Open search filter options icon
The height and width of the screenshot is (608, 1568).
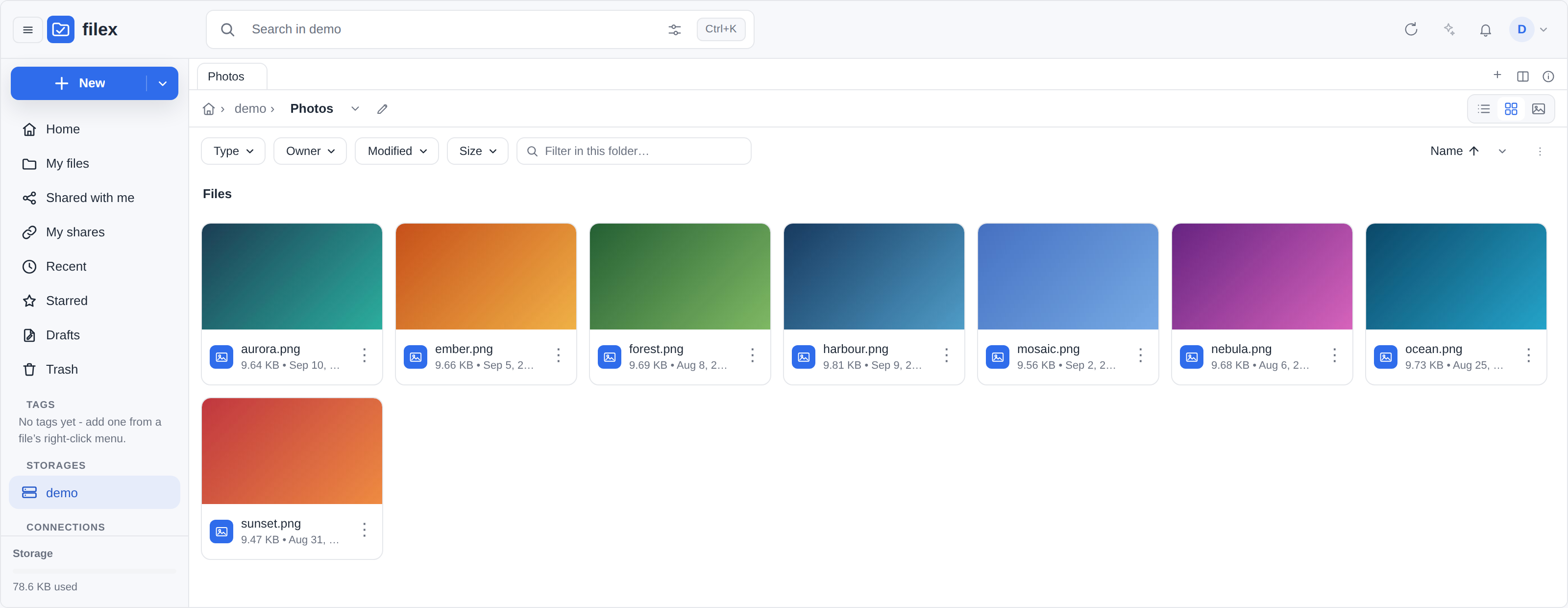pyautogui.click(x=674, y=29)
